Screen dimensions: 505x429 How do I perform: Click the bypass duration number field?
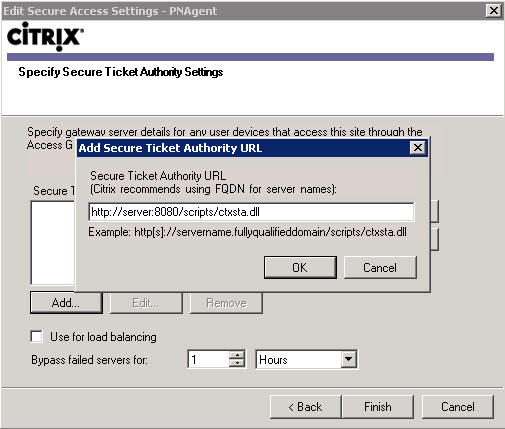[x=209, y=359]
